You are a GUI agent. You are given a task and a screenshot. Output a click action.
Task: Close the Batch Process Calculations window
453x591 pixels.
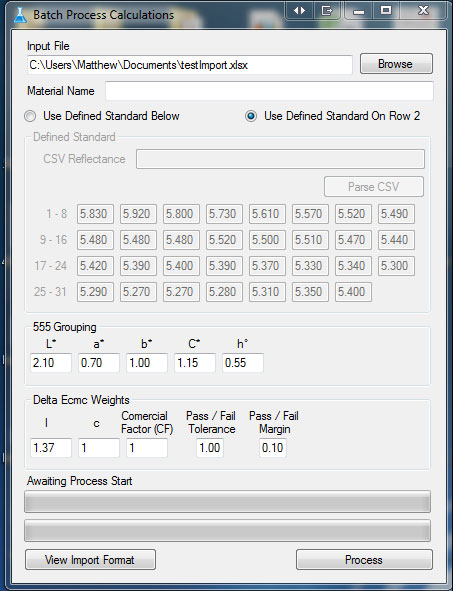[424, 11]
